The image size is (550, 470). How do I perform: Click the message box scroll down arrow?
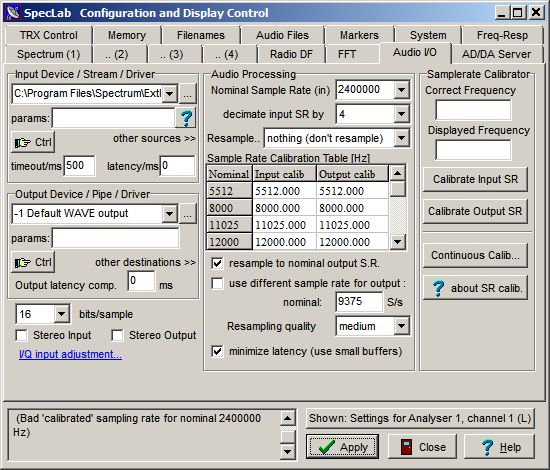[288, 451]
